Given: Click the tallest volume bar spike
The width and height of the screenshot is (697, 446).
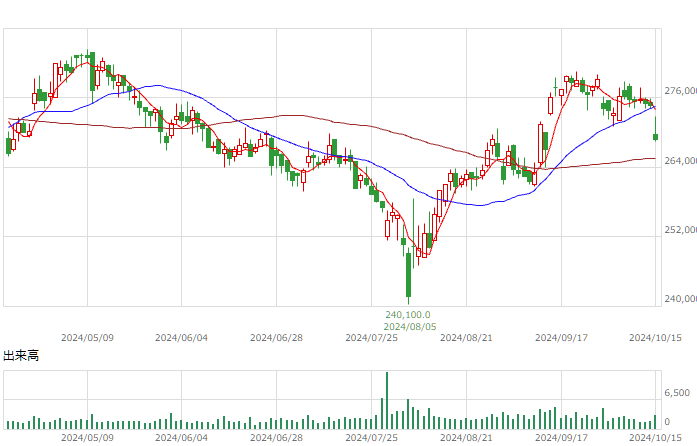Looking at the screenshot, I should click(387, 400).
